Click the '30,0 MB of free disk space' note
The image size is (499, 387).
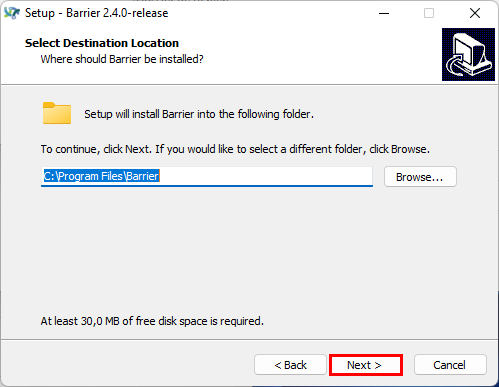(152, 321)
